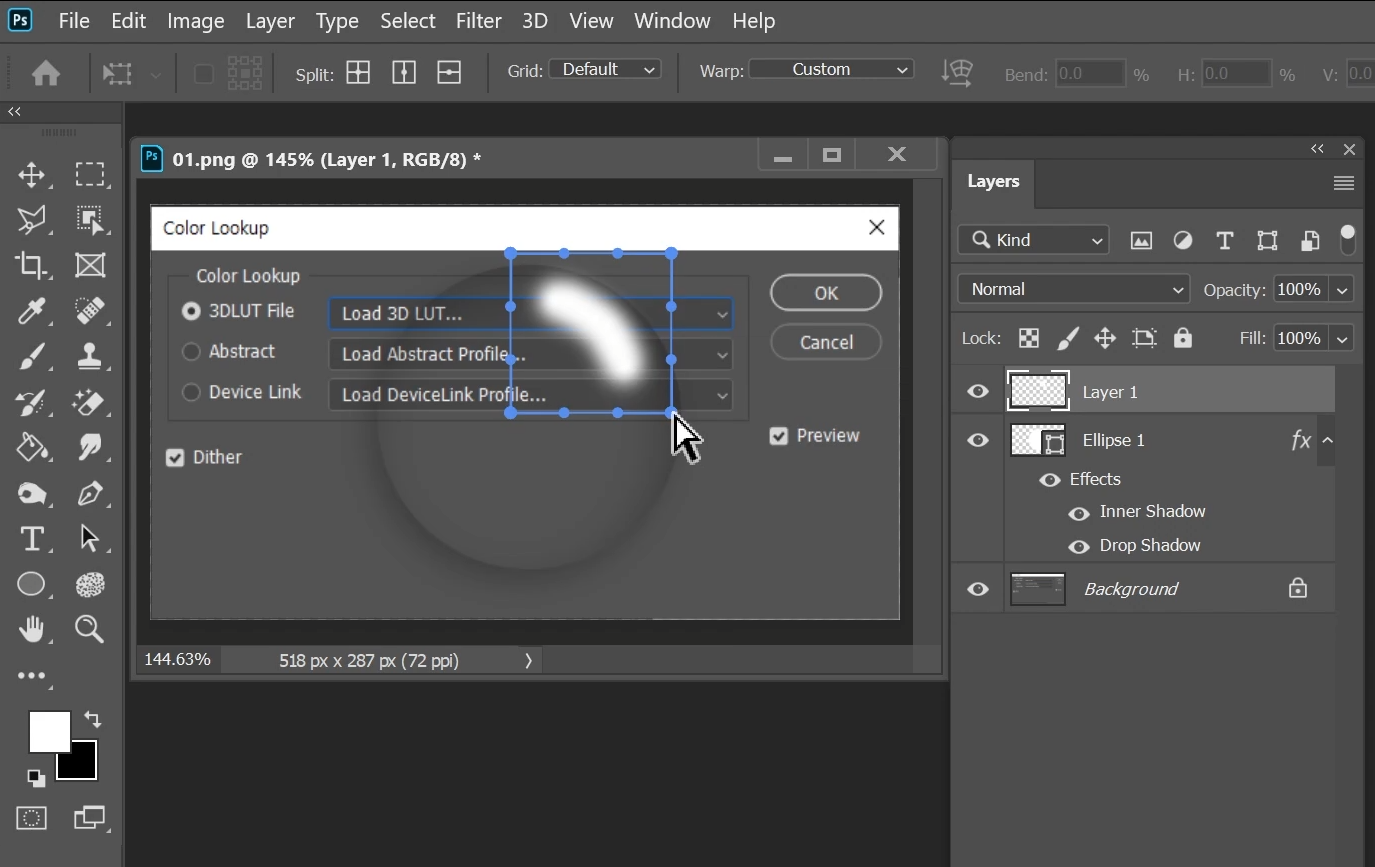Image resolution: width=1375 pixels, height=867 pixels.
Task: Filter layers by adjustment layers
Action: tap(1183, 240)
